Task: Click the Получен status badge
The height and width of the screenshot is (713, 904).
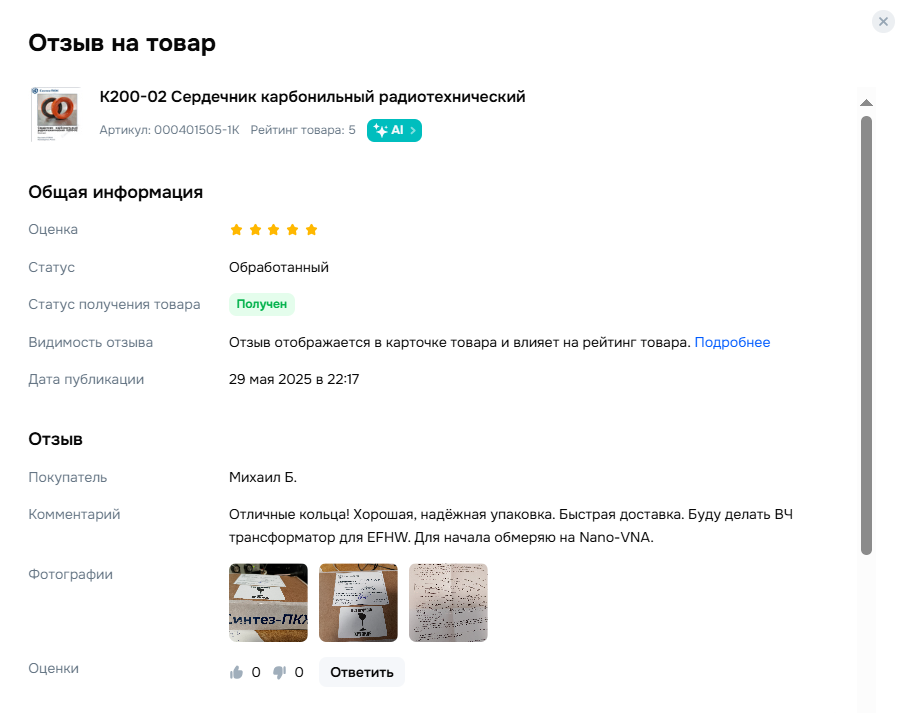Action: tap(262, 304)
